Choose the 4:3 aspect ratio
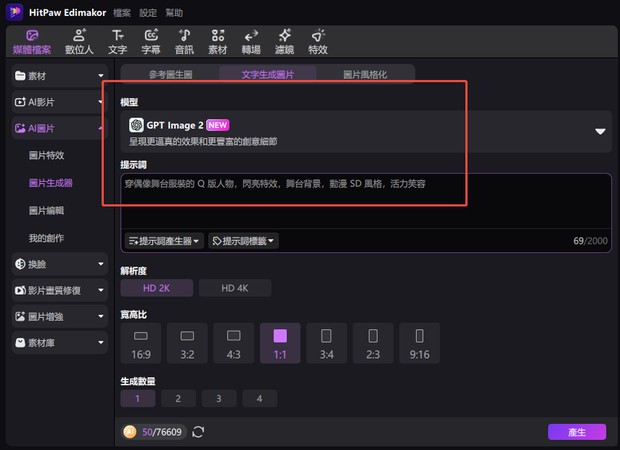The width and height of the screenshot is (620, 450). tap(234, 343)
